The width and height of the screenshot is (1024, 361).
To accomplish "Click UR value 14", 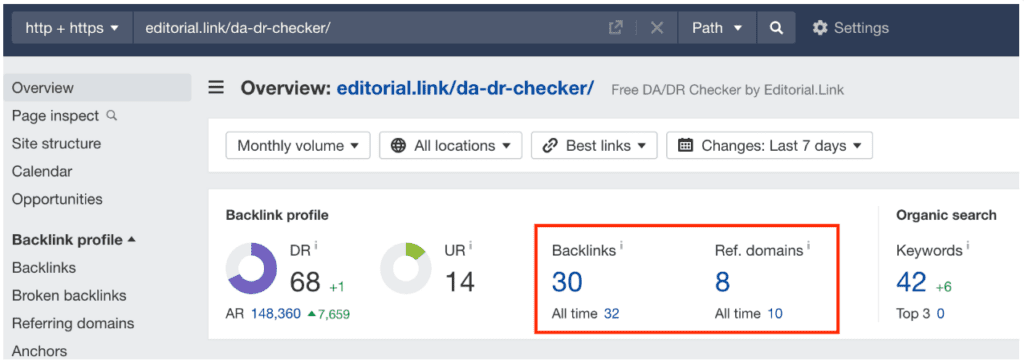I will (x=460, y=282).
